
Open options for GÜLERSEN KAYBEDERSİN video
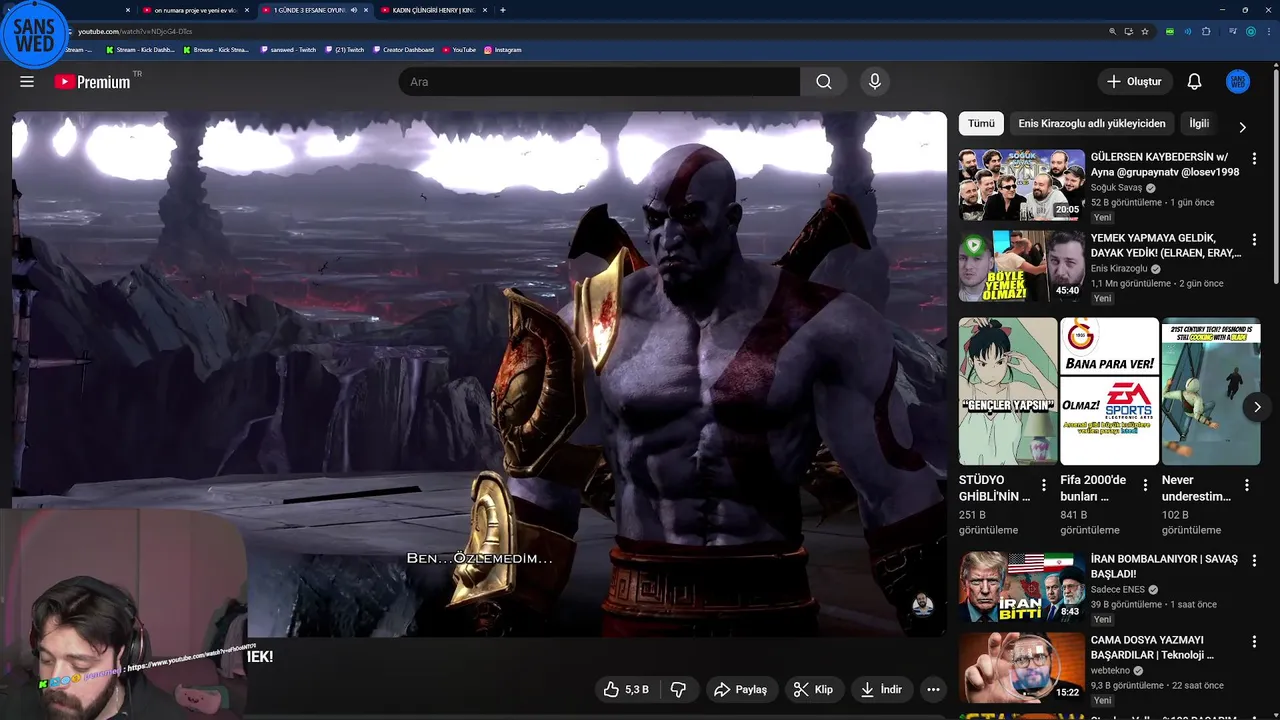tap(1254, 159)
